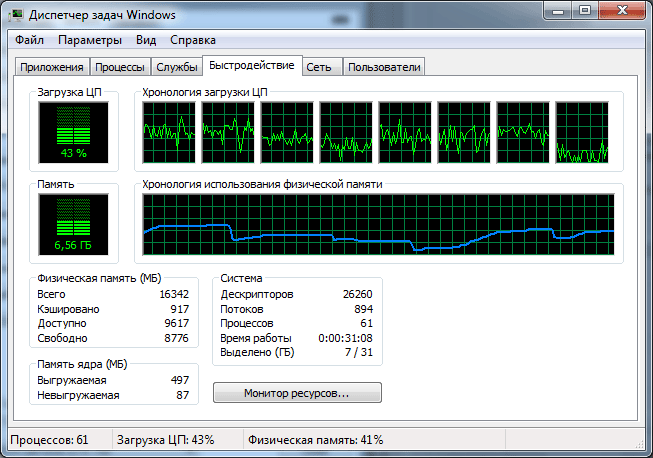The image size is (653, 458).
Task: Close the Task Manager window
Action: 622,14
